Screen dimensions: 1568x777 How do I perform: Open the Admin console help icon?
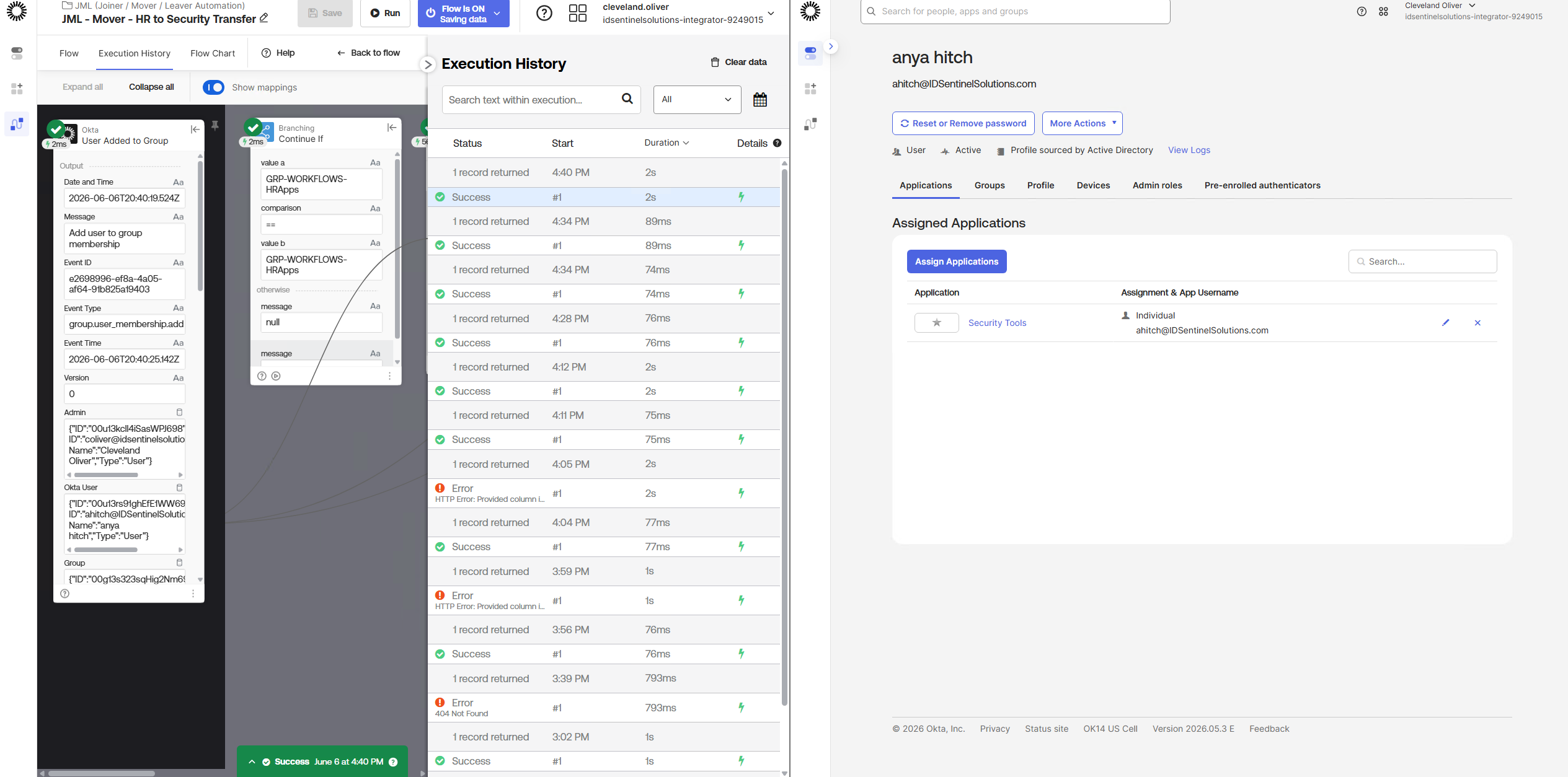(1362, 11)
